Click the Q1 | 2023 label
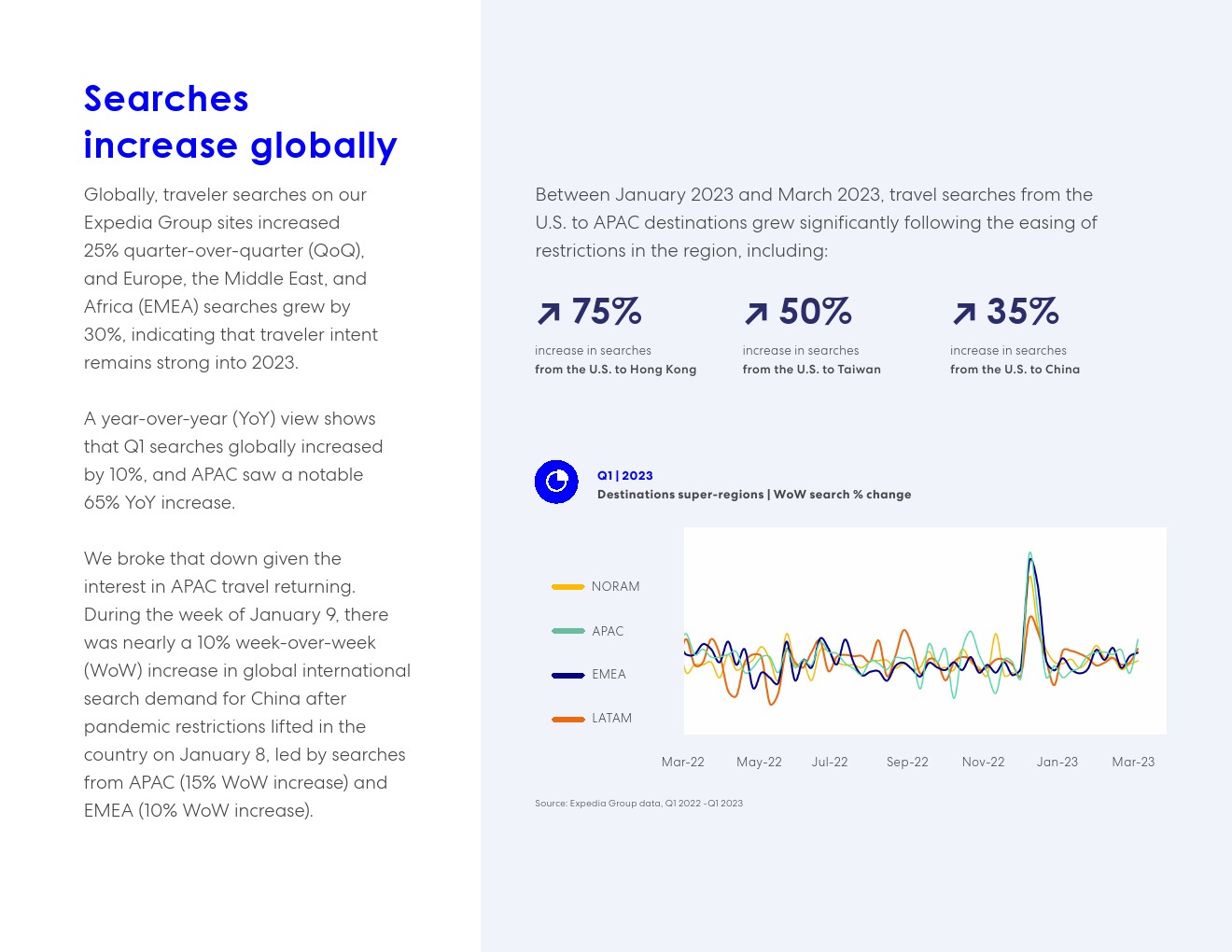 tap(624, 476)
